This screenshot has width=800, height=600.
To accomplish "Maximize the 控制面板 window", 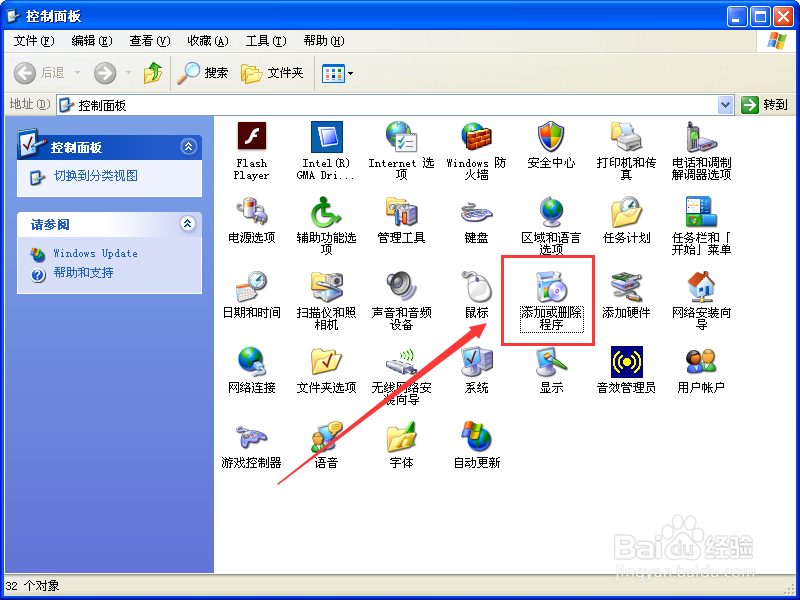I will point(760,17).
